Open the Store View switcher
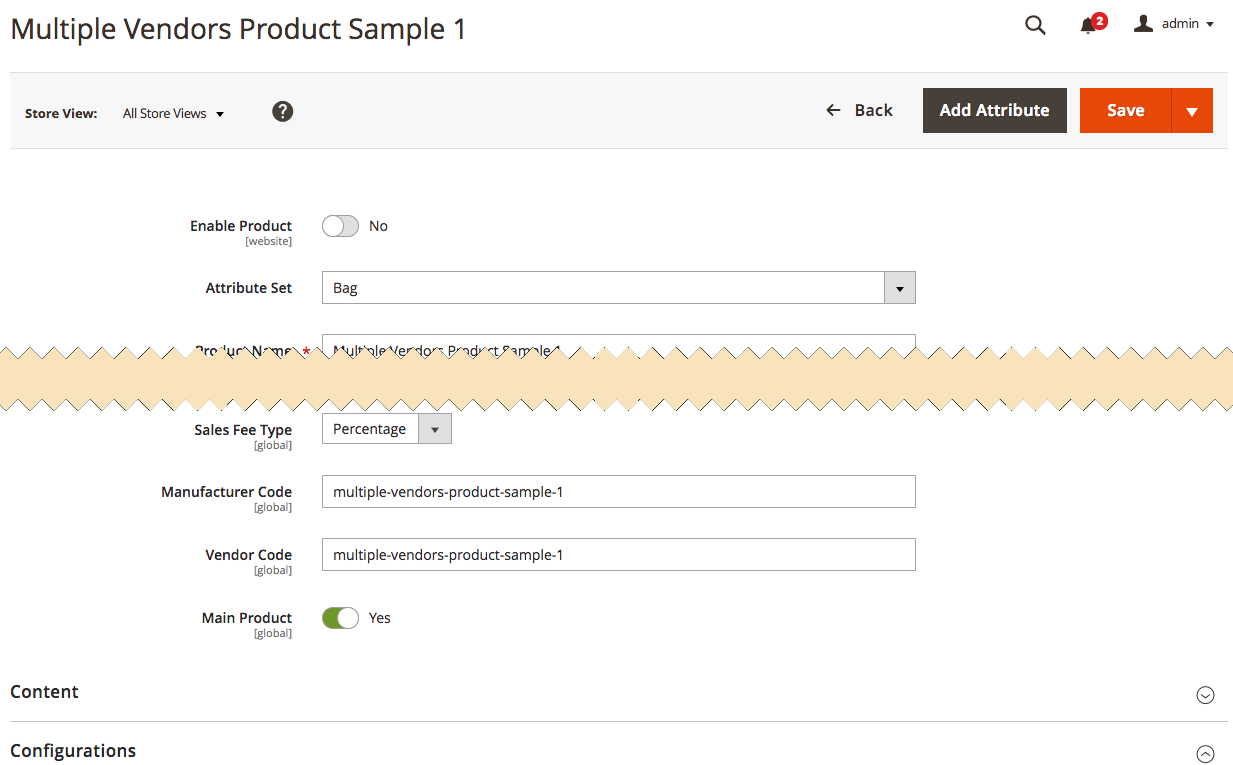The image size is (1233, 765). [x=173, y=114]
